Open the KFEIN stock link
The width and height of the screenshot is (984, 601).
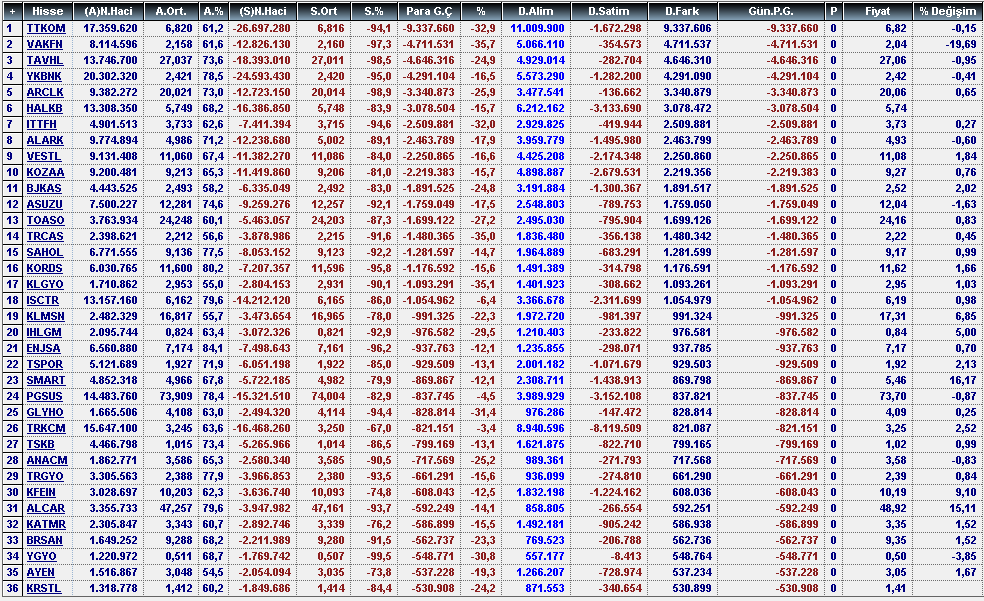point(41,492)
